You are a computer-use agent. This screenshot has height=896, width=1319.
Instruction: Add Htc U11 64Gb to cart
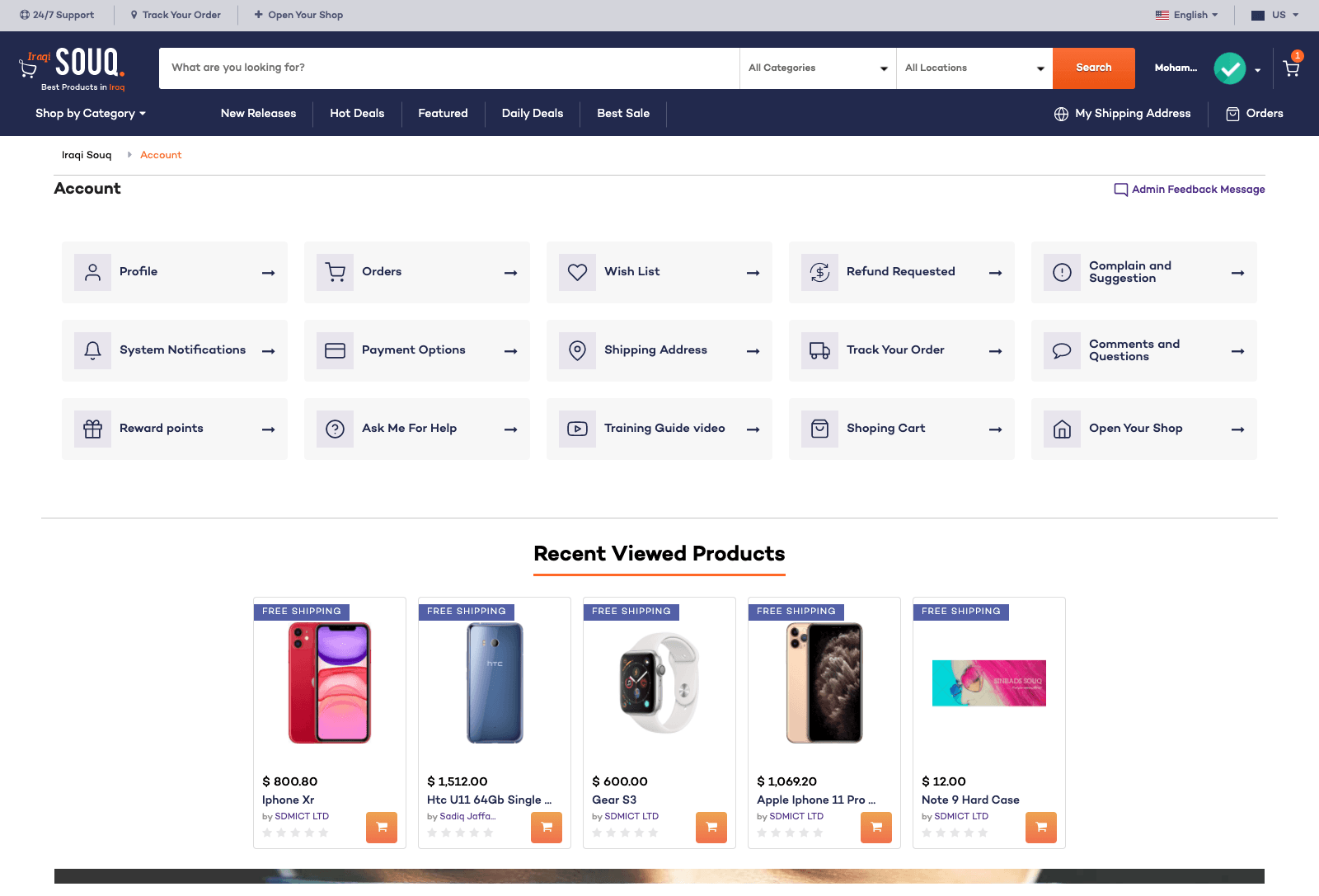click(547, 827)
